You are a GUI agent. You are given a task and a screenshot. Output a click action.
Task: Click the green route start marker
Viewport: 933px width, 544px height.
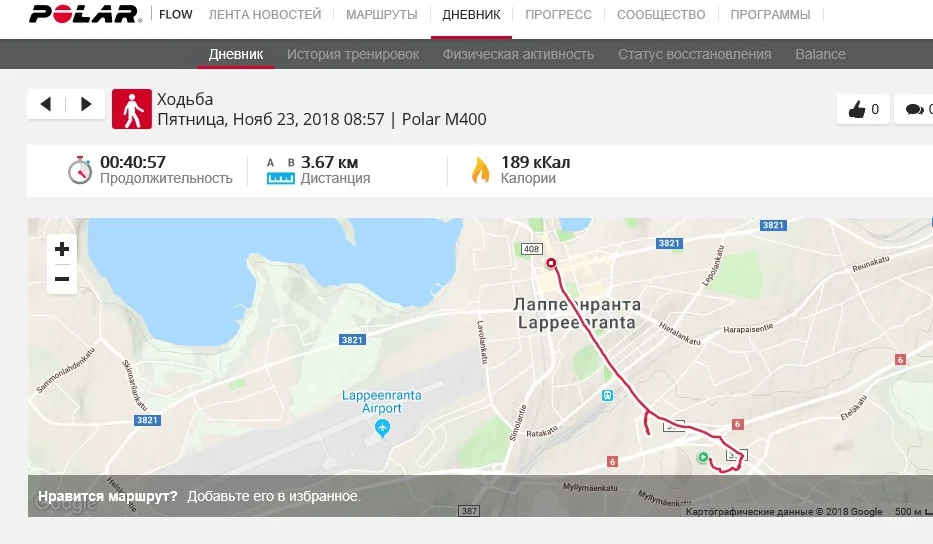pos(703,457)
